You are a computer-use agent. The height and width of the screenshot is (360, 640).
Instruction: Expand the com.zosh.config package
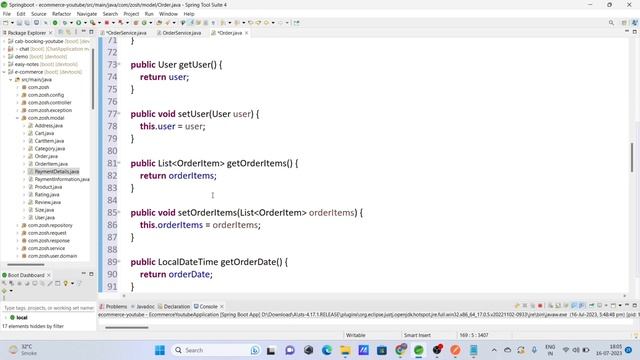pos(18,95)
